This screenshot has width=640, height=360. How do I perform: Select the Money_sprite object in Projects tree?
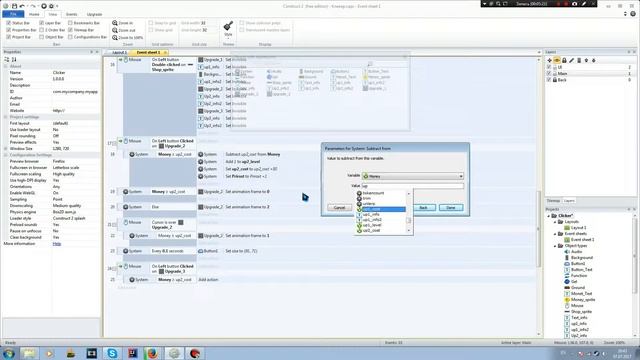[x=582, y=300]
